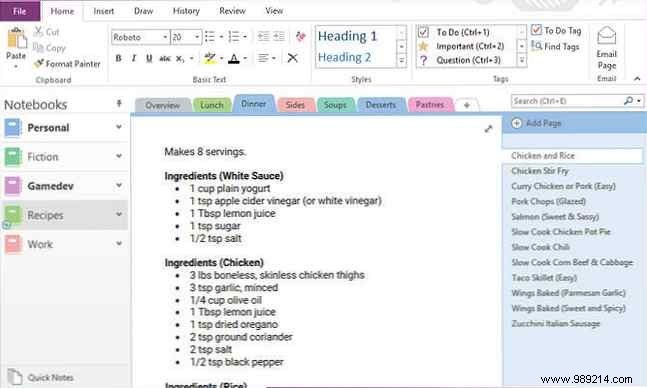Open the Lunch section tab
Viewport: 647px width, 388px height.
point(212,106)
